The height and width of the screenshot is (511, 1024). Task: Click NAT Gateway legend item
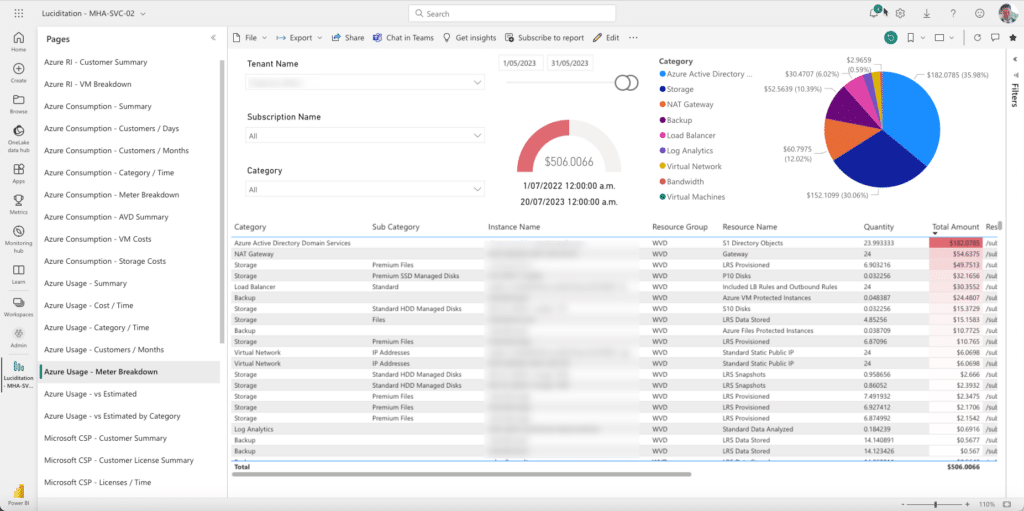[686, 105]
